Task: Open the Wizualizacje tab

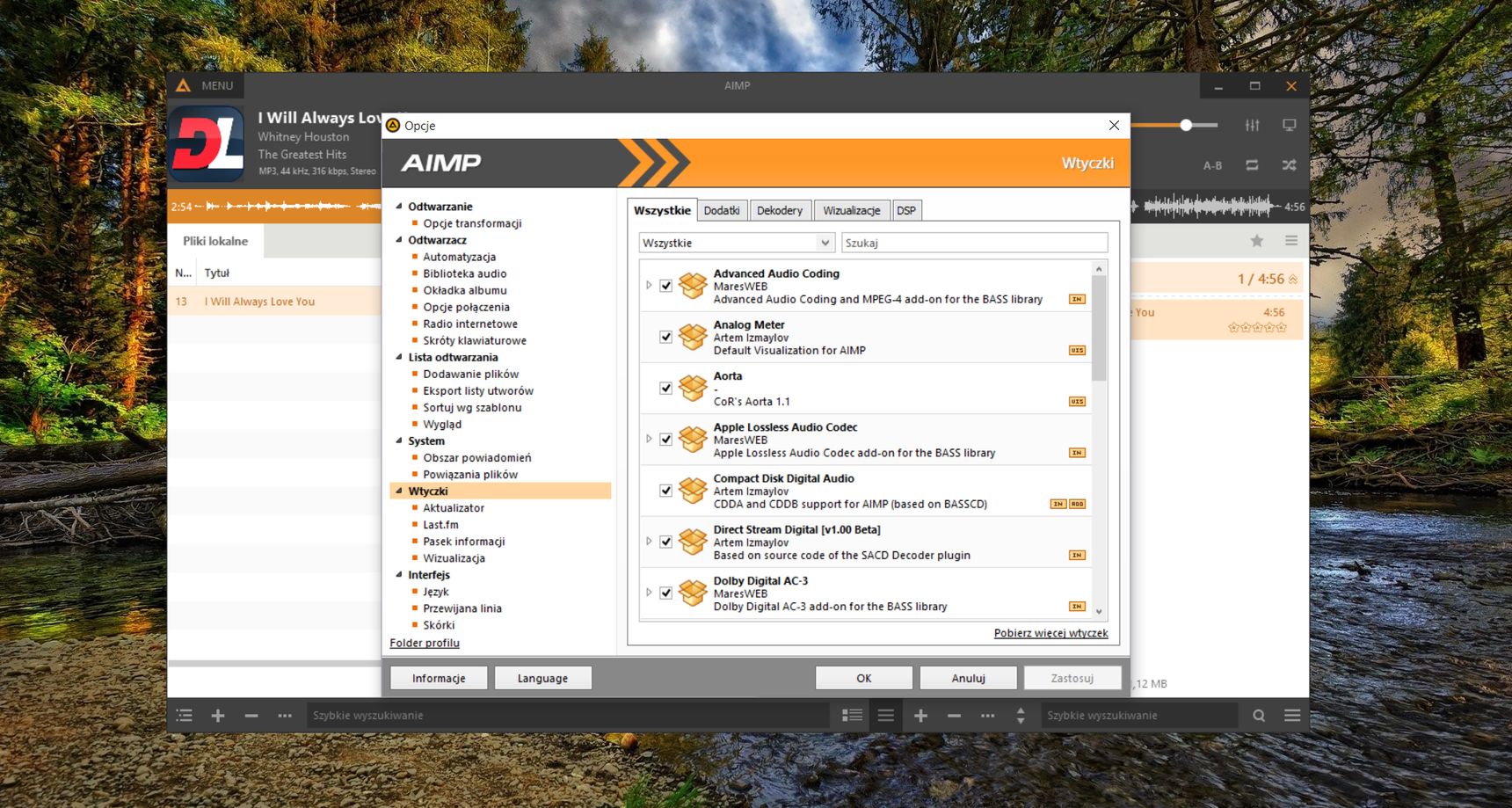Action: (852, 211)
